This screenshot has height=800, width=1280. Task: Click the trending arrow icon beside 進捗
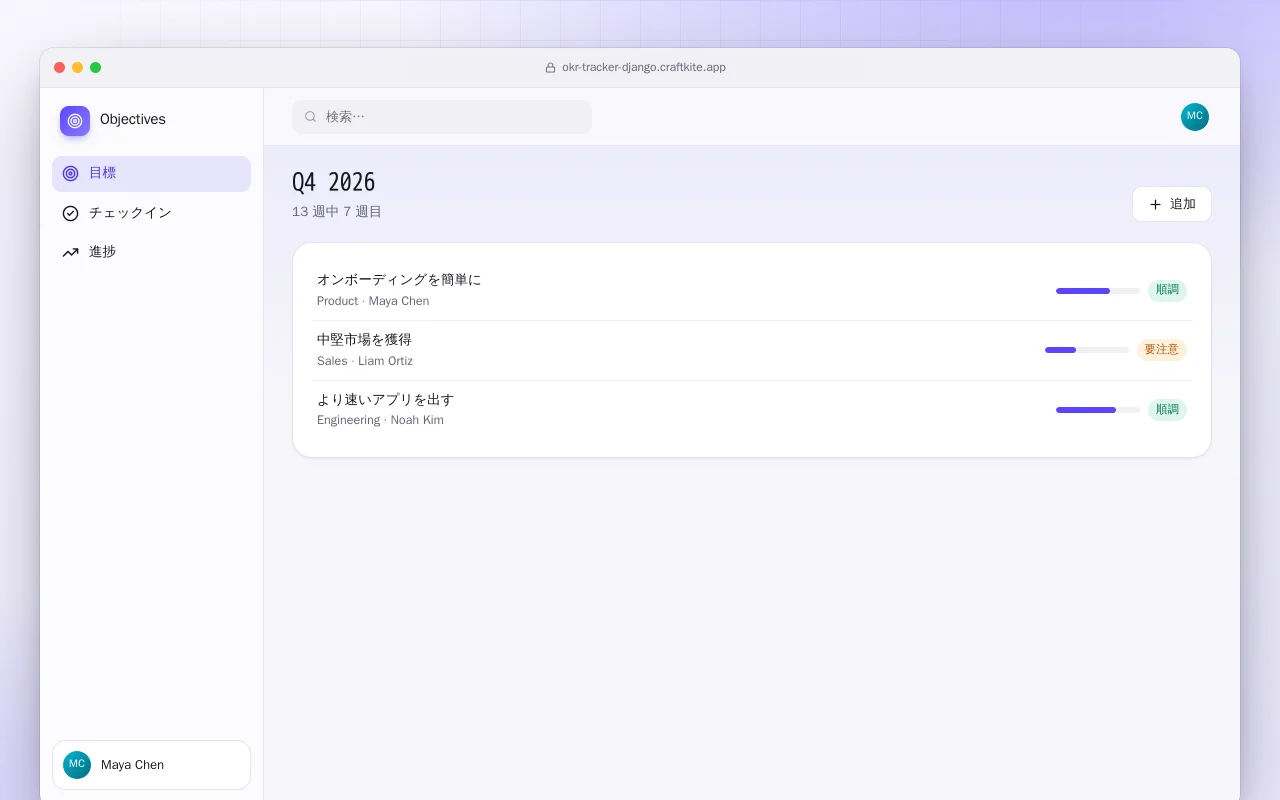(x=70, y=252)
